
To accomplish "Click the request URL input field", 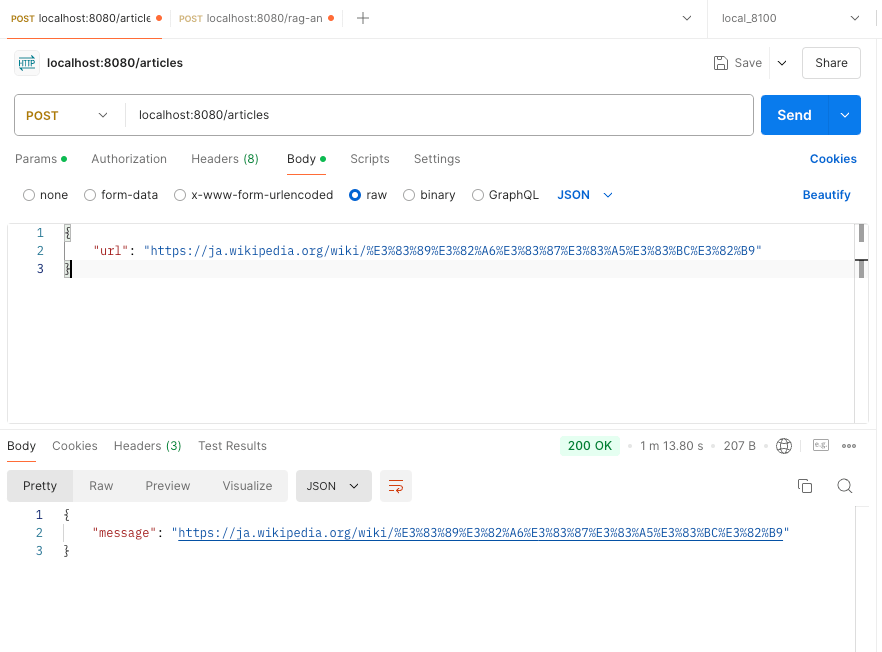I will [x=439, y=115].
